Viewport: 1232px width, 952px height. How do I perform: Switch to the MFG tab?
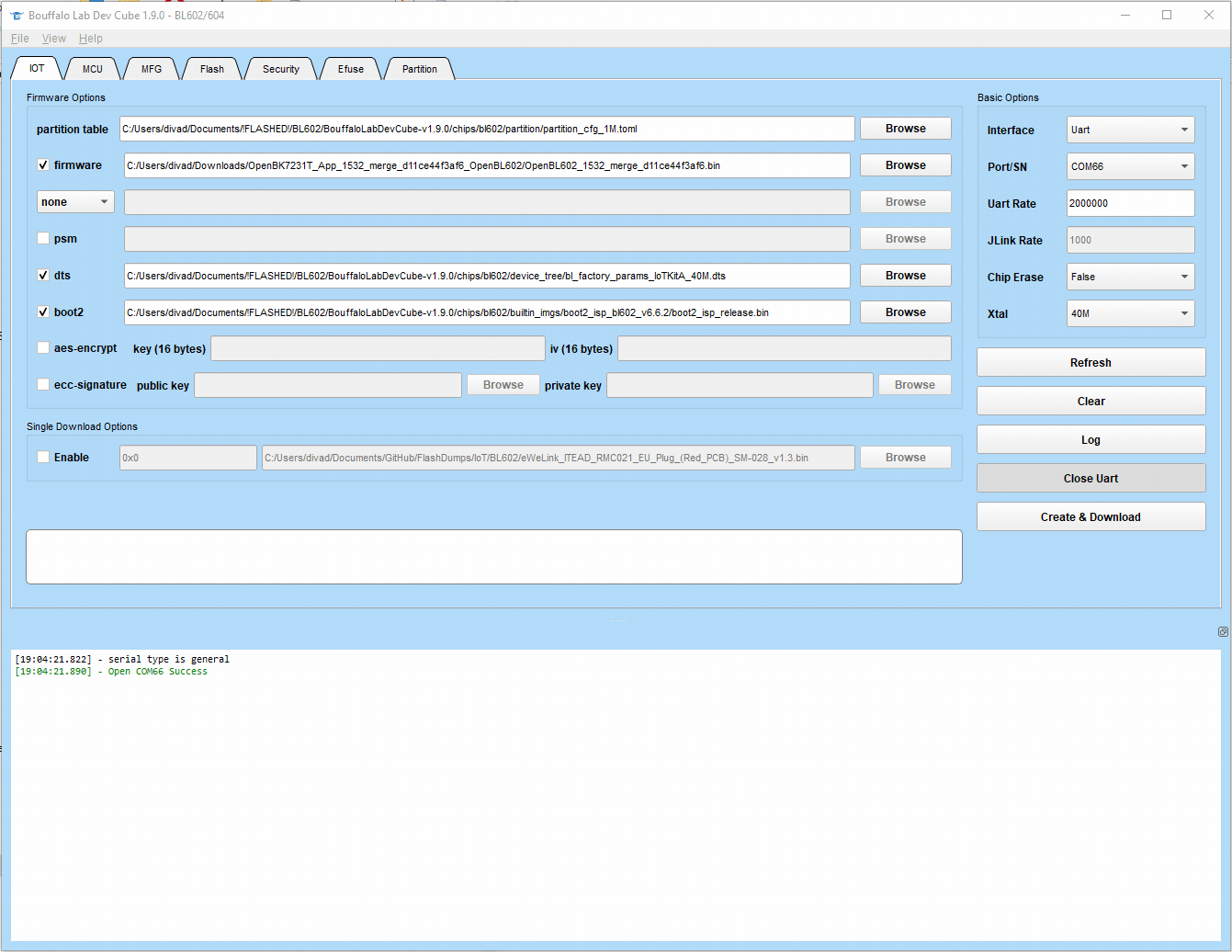(x=152, y=69)
